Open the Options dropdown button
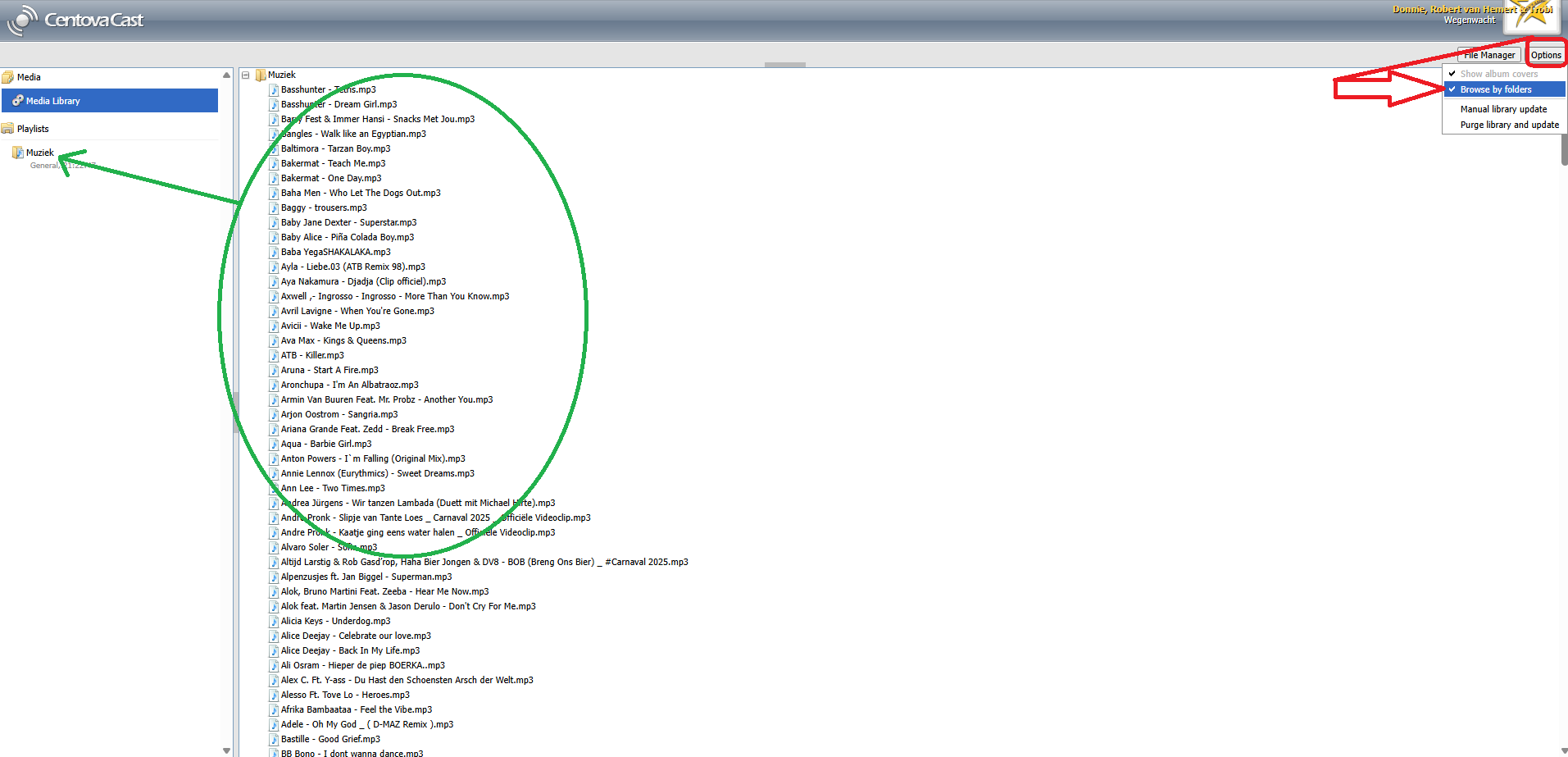The height and width of the screenshot is (757, 1568). [x=1546, y=55]
